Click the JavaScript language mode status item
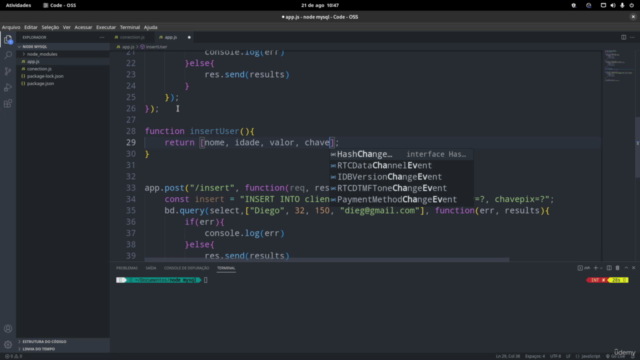The width and height of the screenshot is (640, 360). 590,356
